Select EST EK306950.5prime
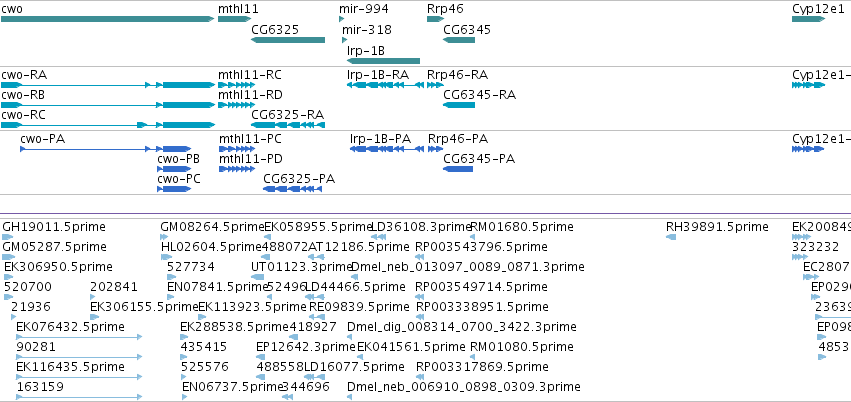 [58, 267]
